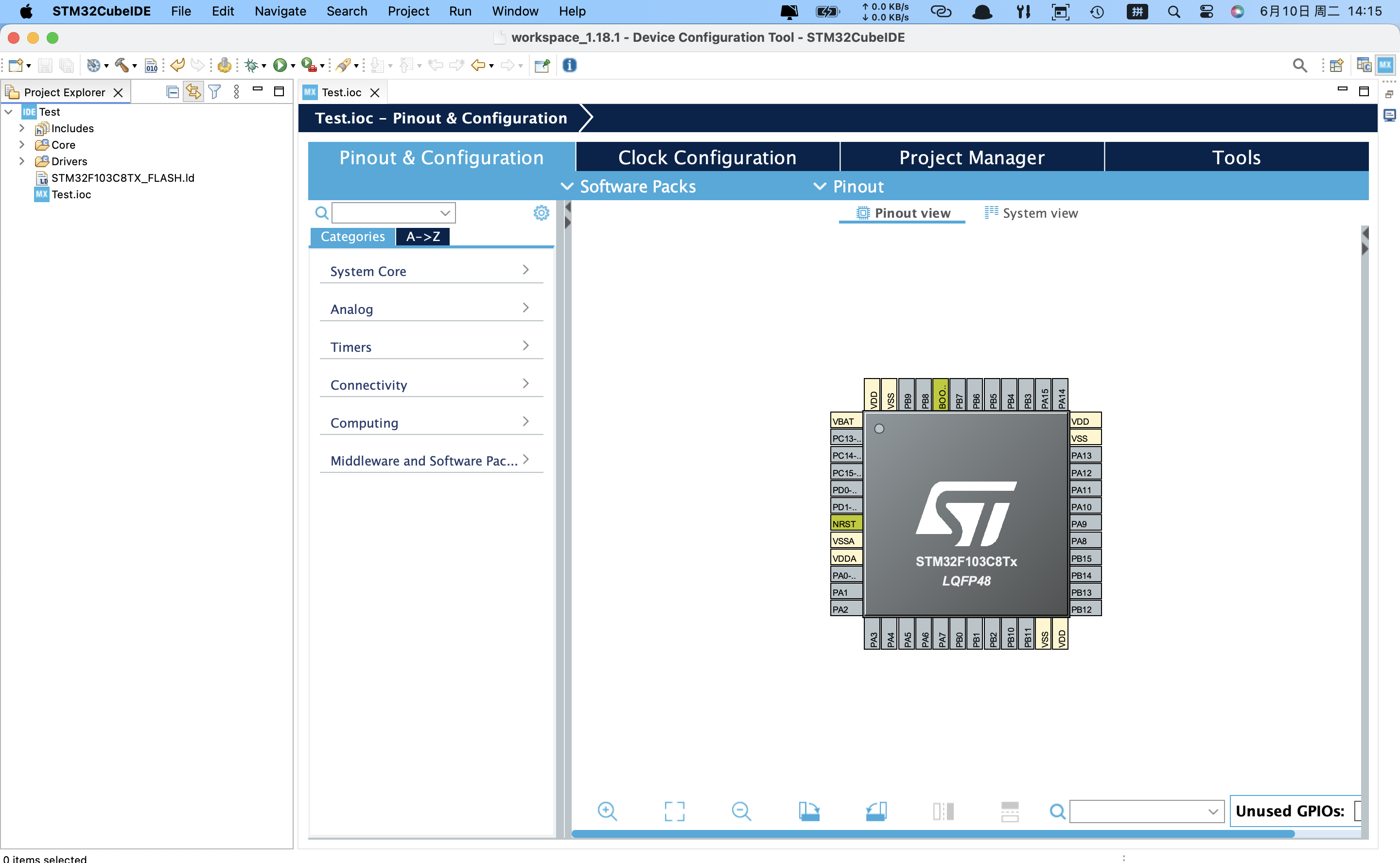Viewport: 1400px width, 863px height.
Task: Start debugging with the bug icon
Action: coord(251,65)
